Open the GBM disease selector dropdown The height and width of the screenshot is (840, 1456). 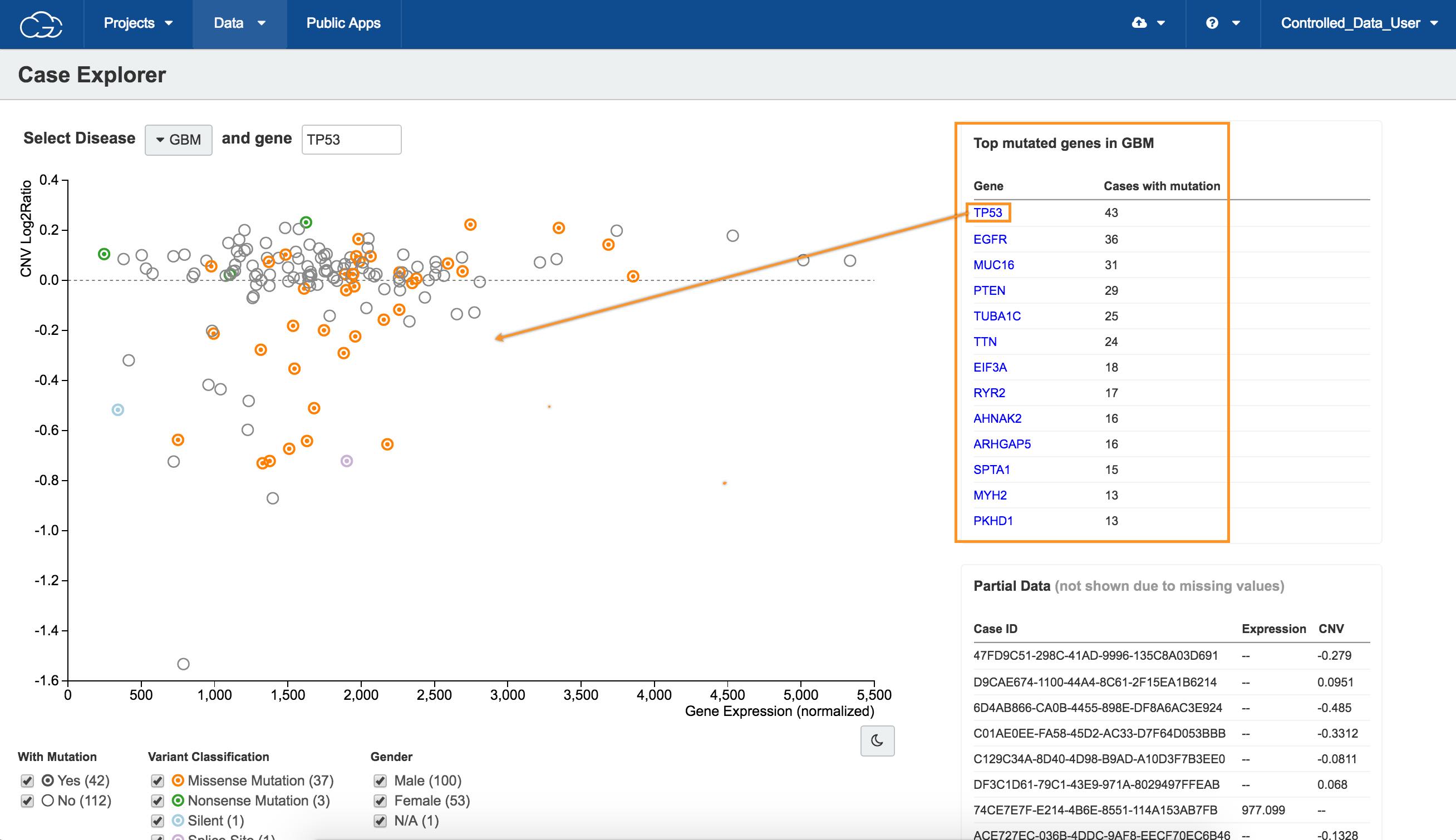[178, 140]
